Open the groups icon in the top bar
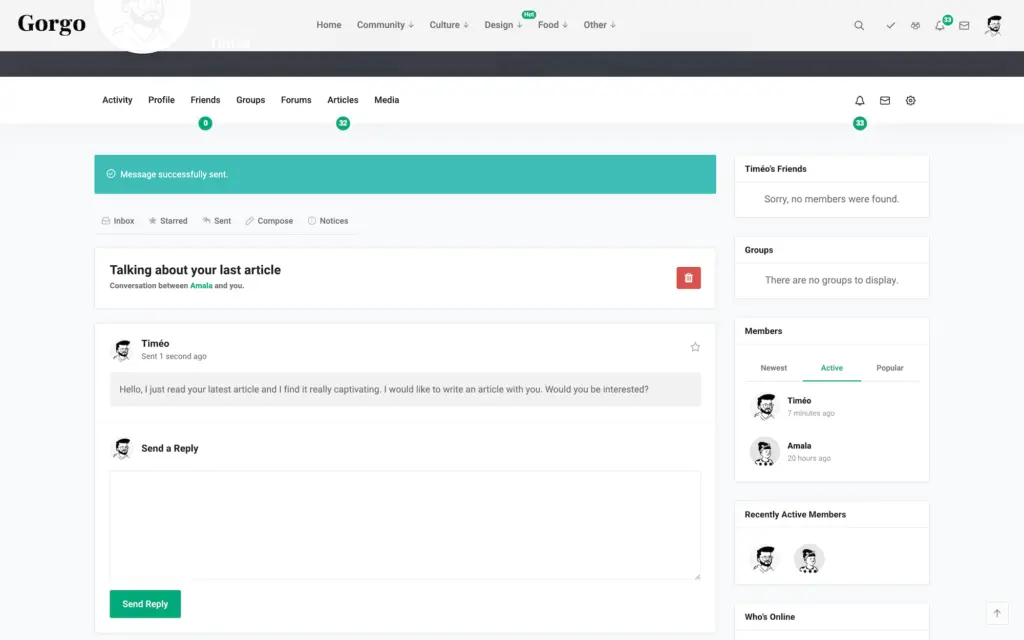The width and height of the screenshot is (1024, 640). 915,25
